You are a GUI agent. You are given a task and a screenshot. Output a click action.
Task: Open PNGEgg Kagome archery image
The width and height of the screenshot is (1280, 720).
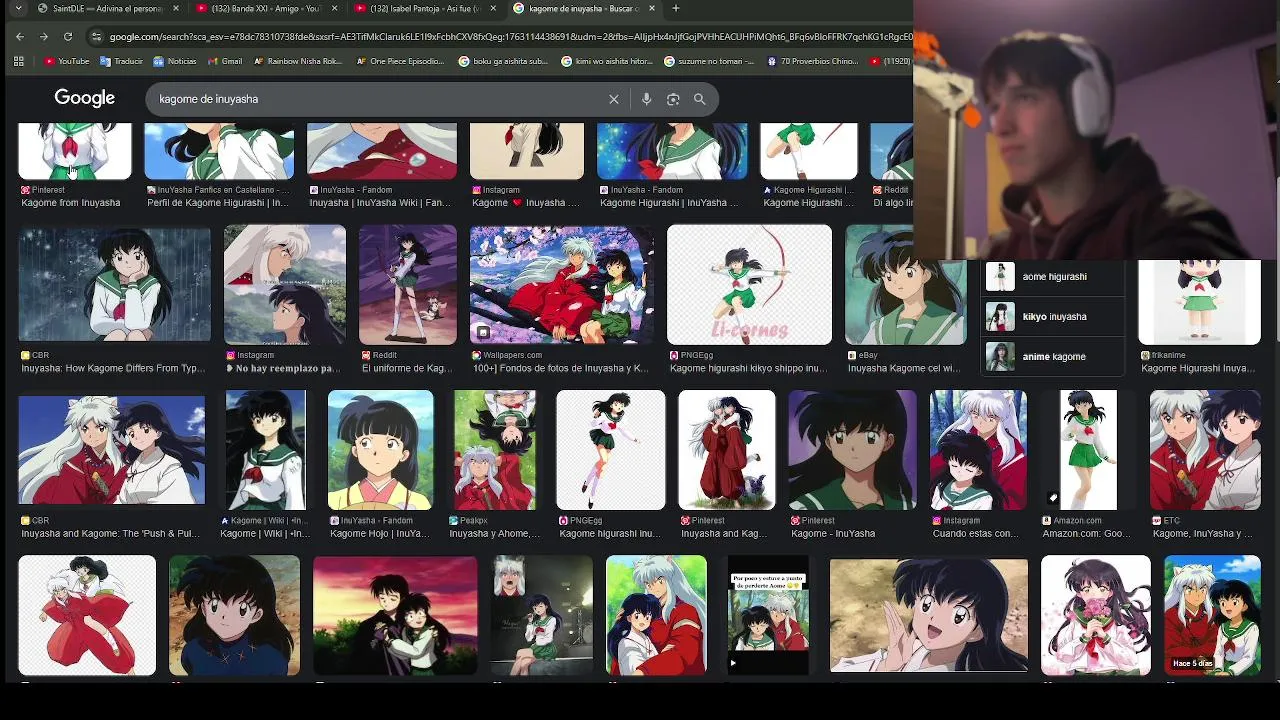[749, 284]
